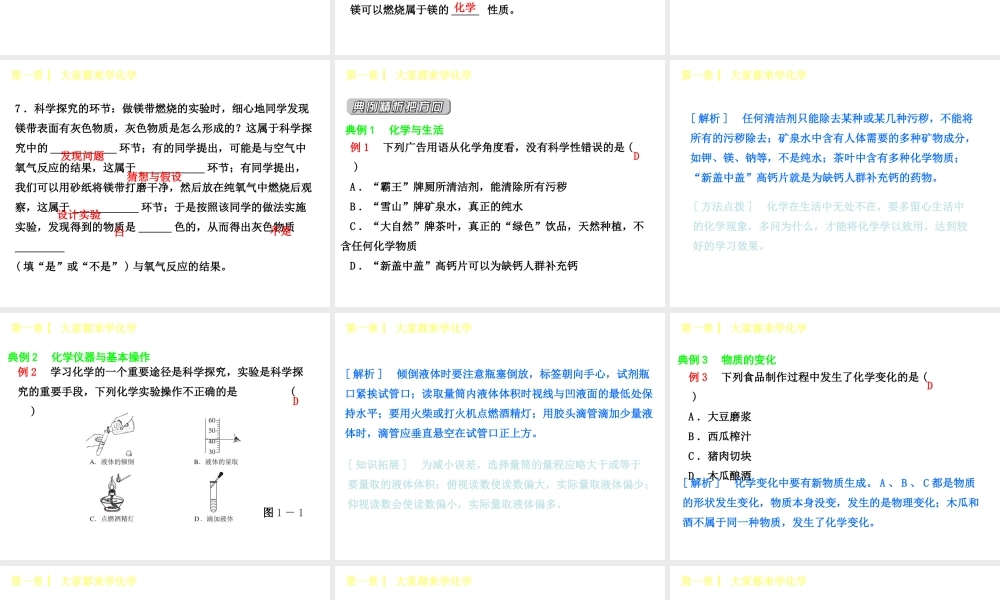The width and height of the screenshot is (1000, 600).
Task: Click the red answer D beside 例2 question
Action: pos(295,402)
